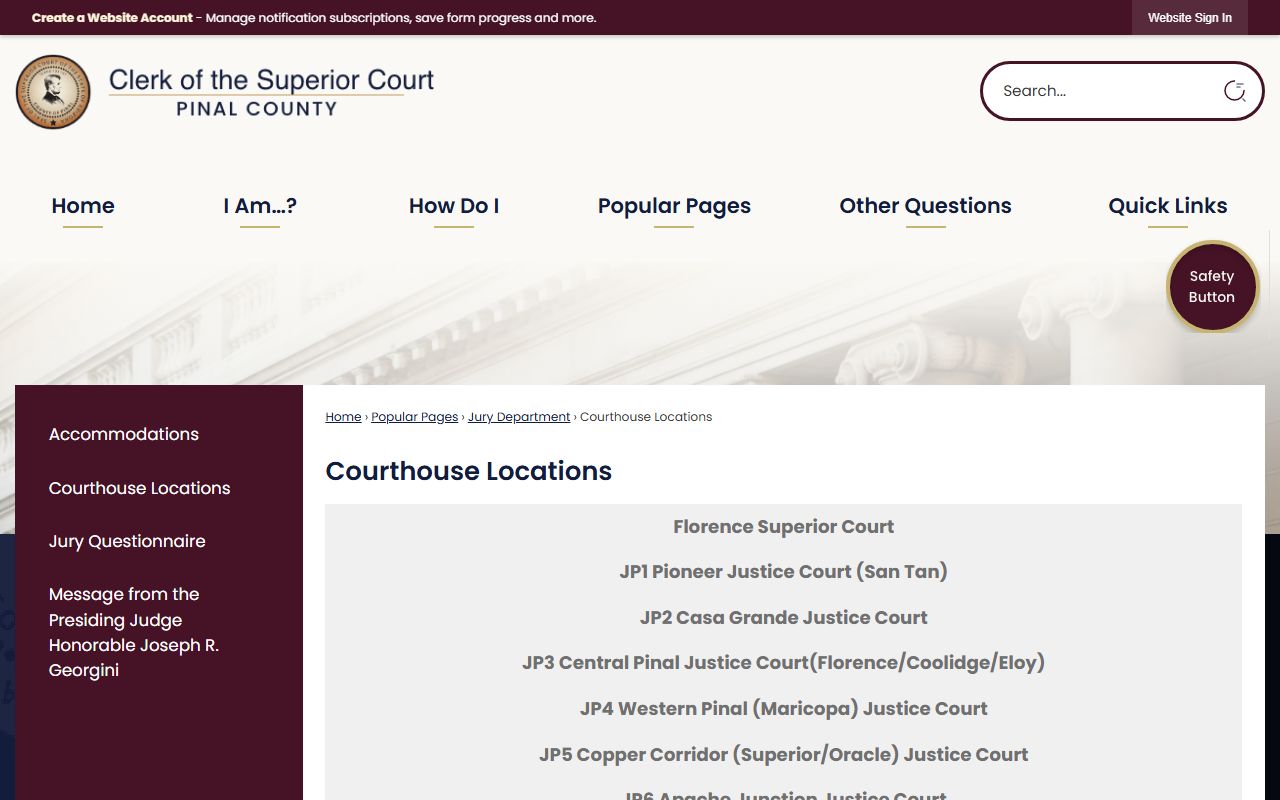Select JP1 Pioneer Justice Court (San Tan)
Viewport: 1280px width, 800px height.
coord(784,572)
